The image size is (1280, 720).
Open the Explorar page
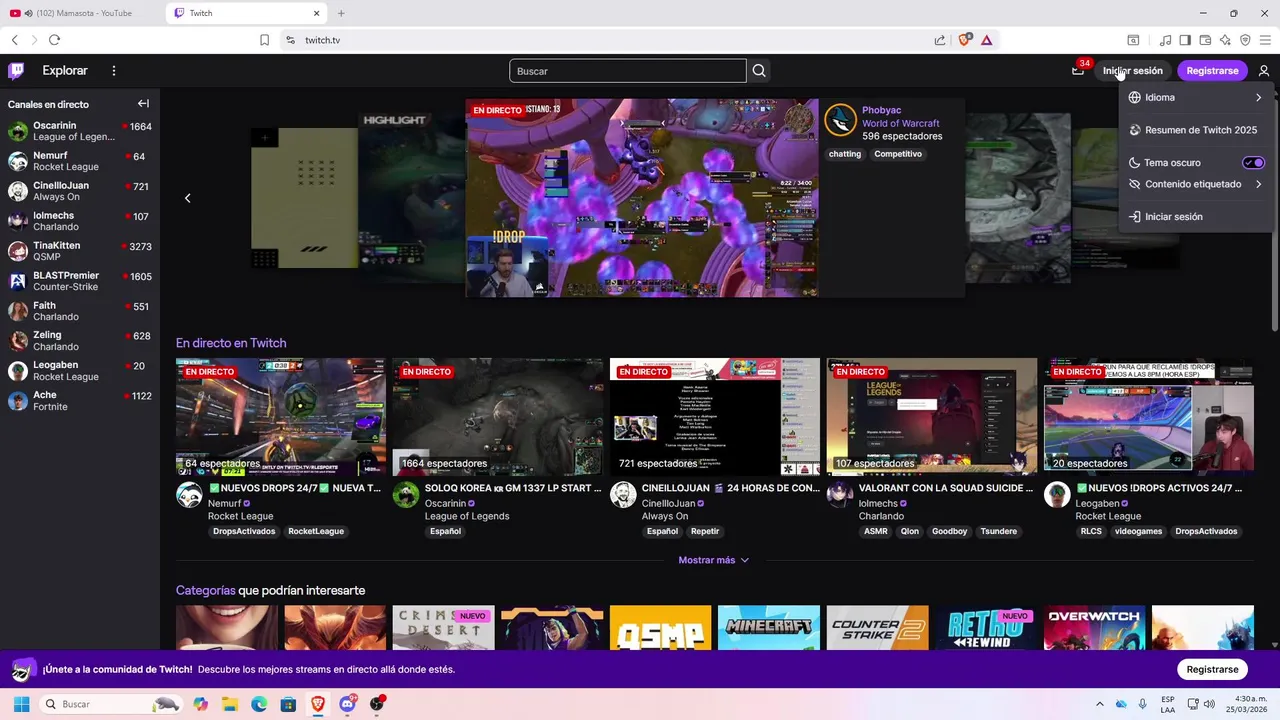(x=65, y=71)
